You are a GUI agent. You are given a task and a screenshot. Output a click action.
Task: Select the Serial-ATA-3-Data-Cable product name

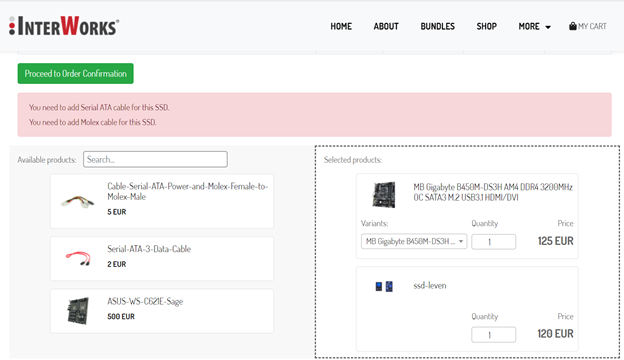pyautogui.click(x=149, y=249)
